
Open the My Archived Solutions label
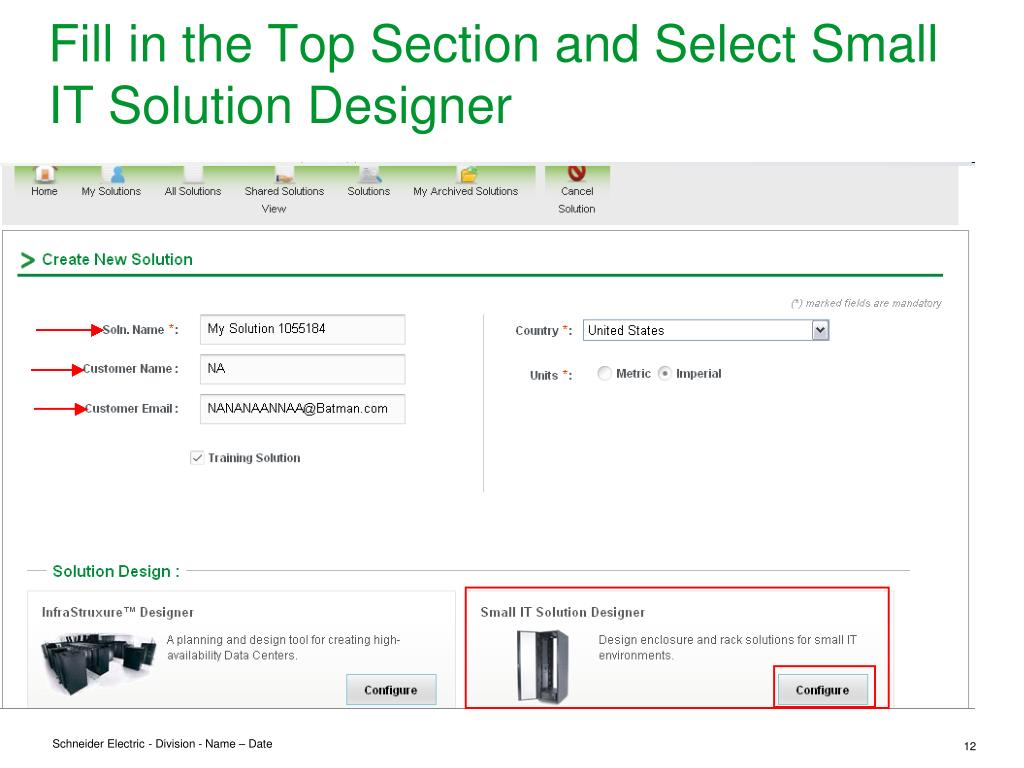click(466, 191)
